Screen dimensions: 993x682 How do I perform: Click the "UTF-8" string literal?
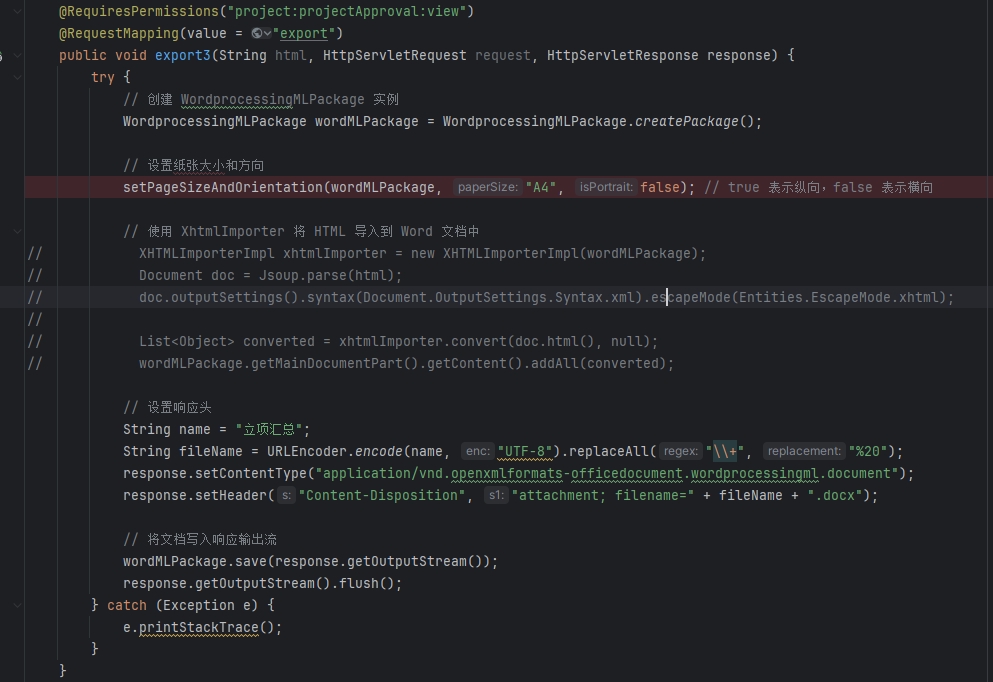[x=525, y=452]
